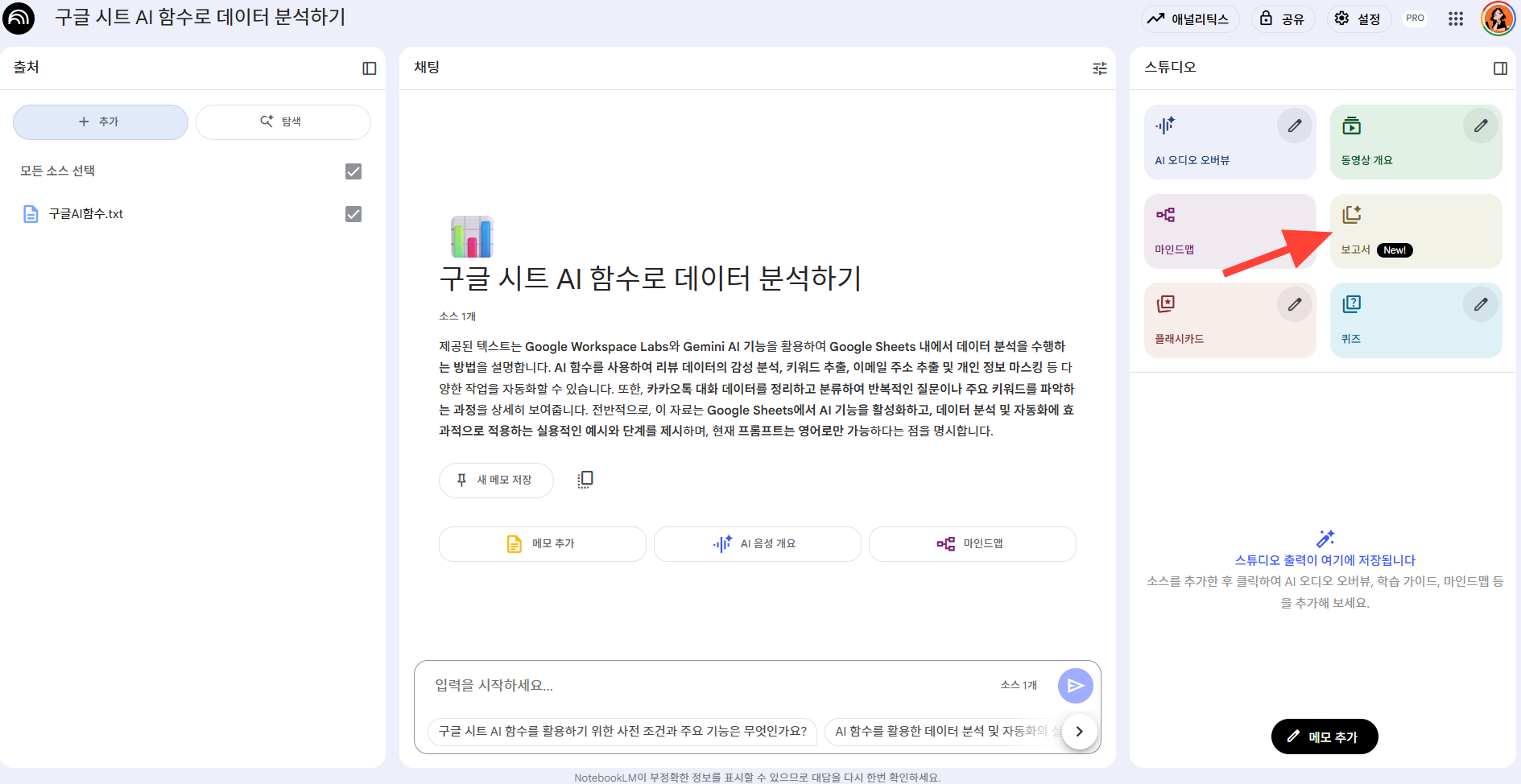Viewport: 1521px width, 784px height.
Task: Collapse the Studio (스튜디오) panel
Action: click(1500, 68)
